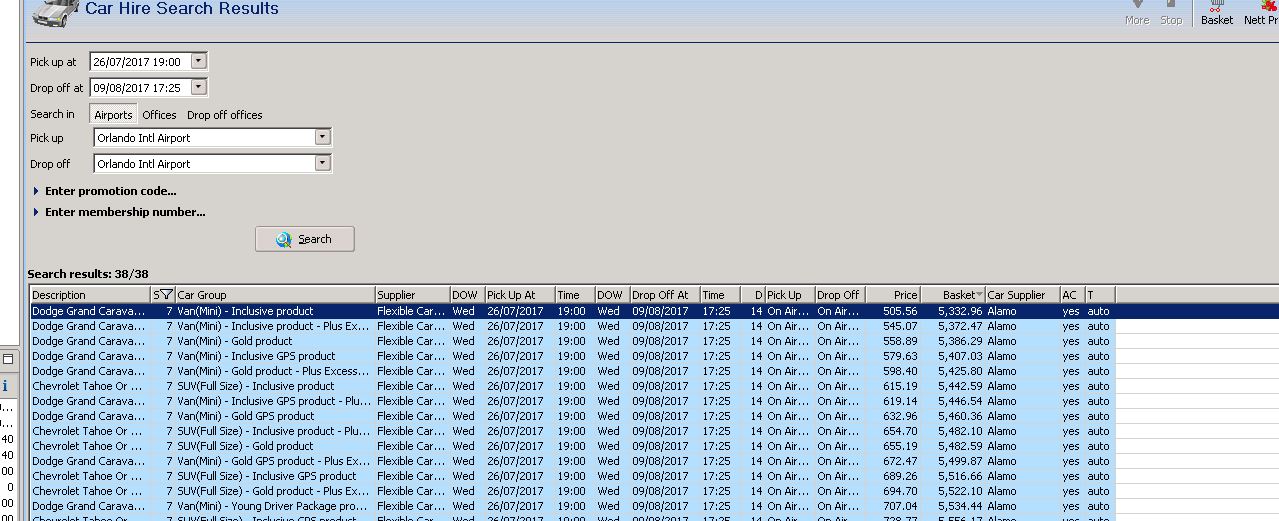Open the Drop off at date dropdown
Screen dimensions: 1279x521
coord(198,87)
